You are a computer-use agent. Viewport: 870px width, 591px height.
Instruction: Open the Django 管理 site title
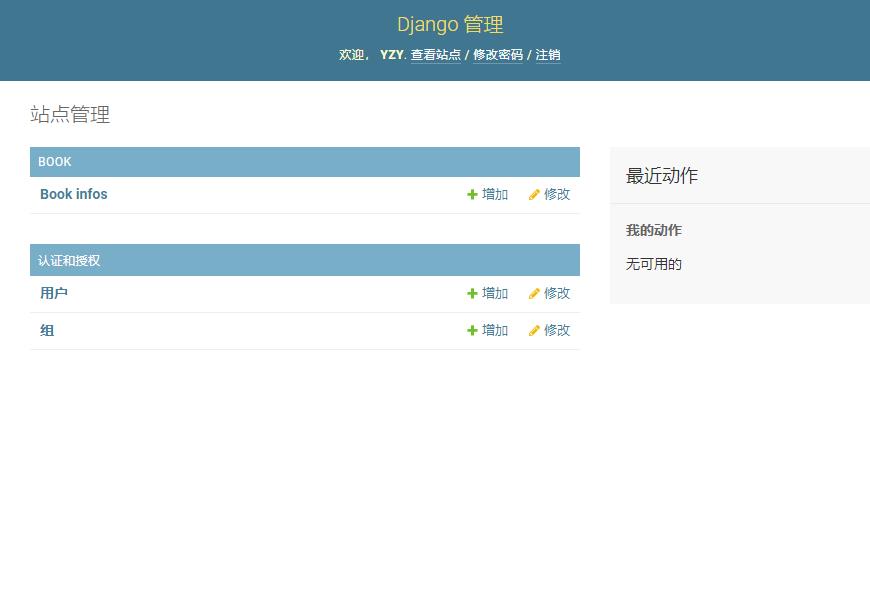click(450, 24)
